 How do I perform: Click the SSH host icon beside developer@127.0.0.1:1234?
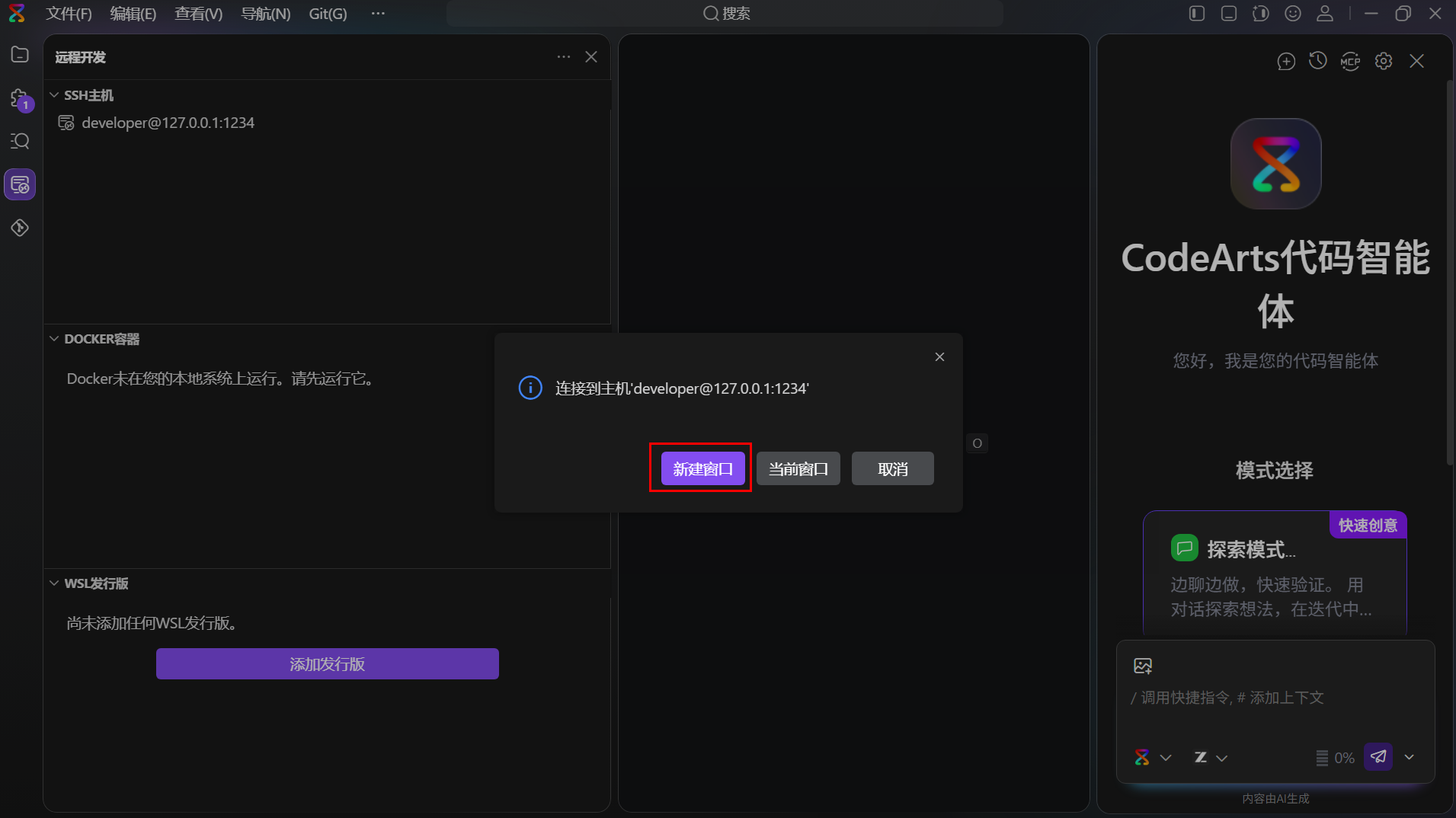[66, 123]
